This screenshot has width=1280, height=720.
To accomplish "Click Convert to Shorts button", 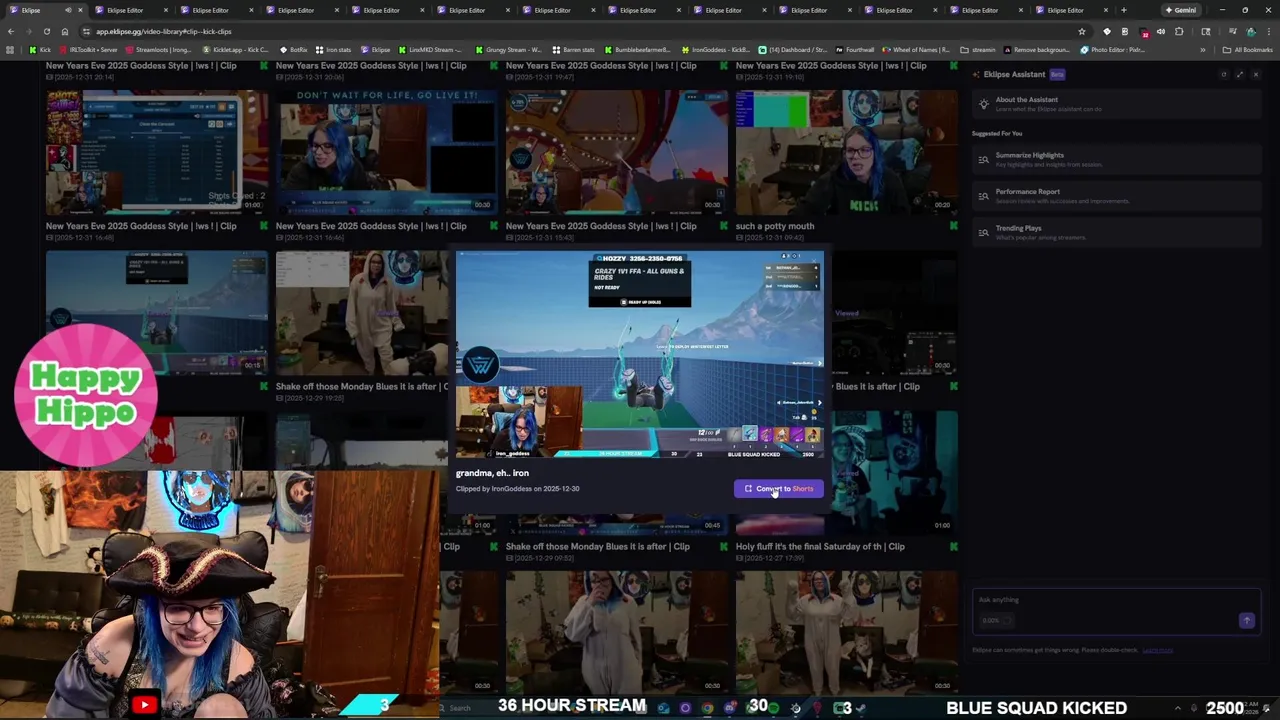I will [779, 489].
